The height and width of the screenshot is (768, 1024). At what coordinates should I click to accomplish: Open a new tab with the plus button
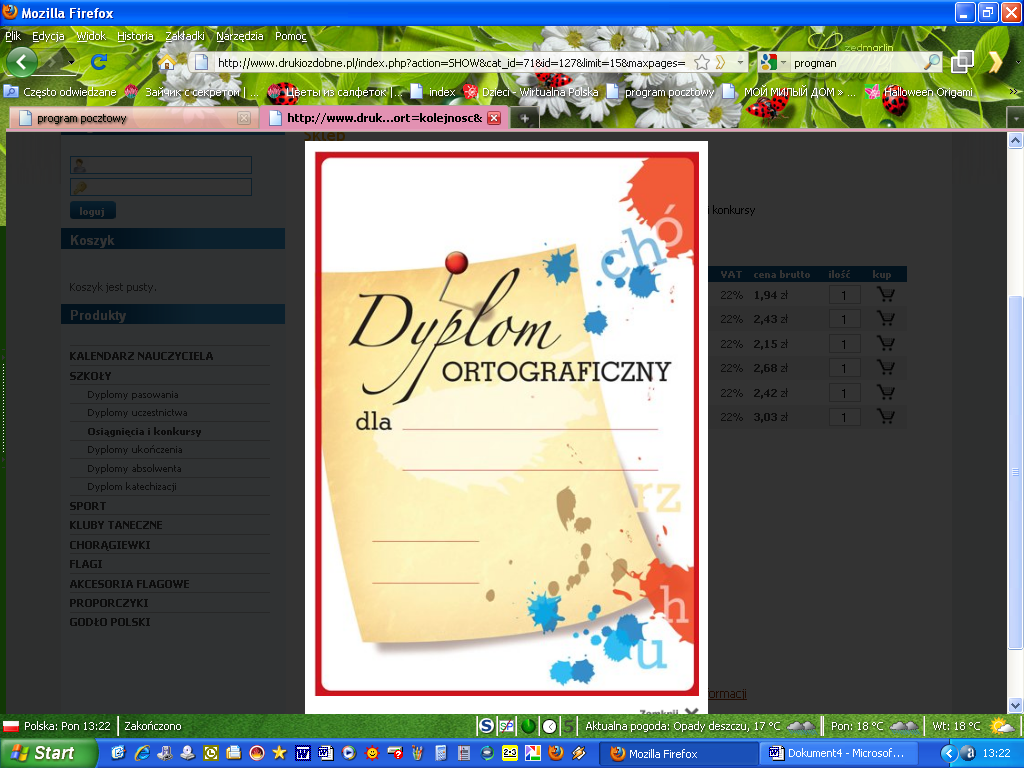pos(524,118)
